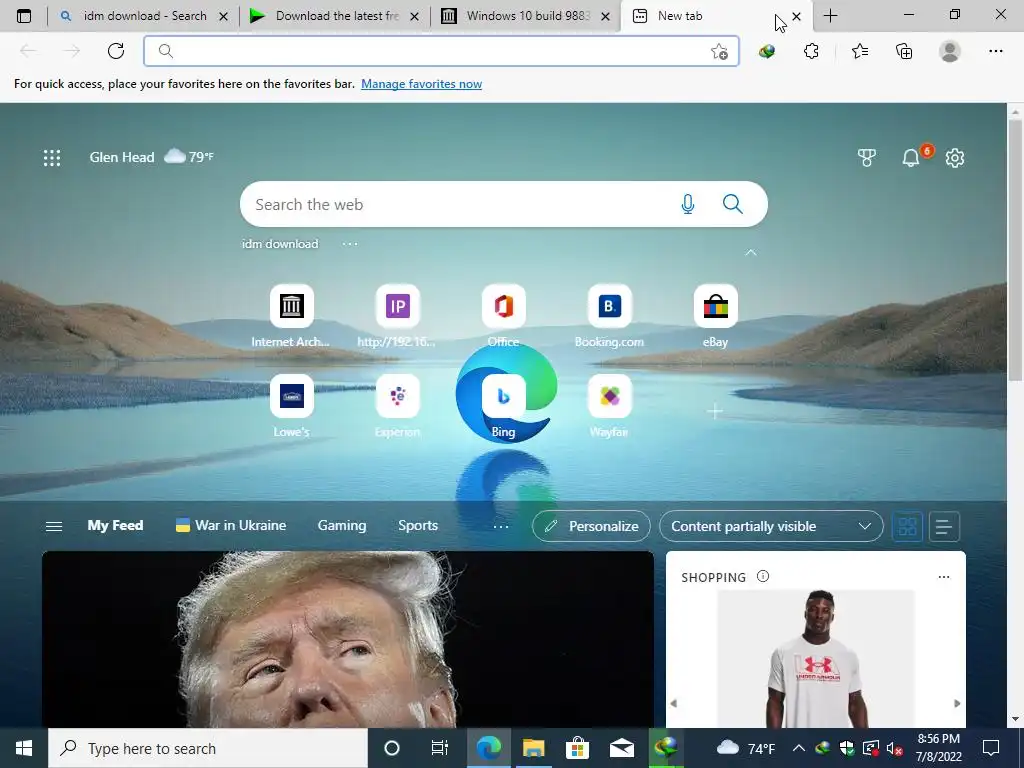The width and height of the screenshot is (1024, 768).
Task: Open the Office quick link
Action: coord(504,317)
